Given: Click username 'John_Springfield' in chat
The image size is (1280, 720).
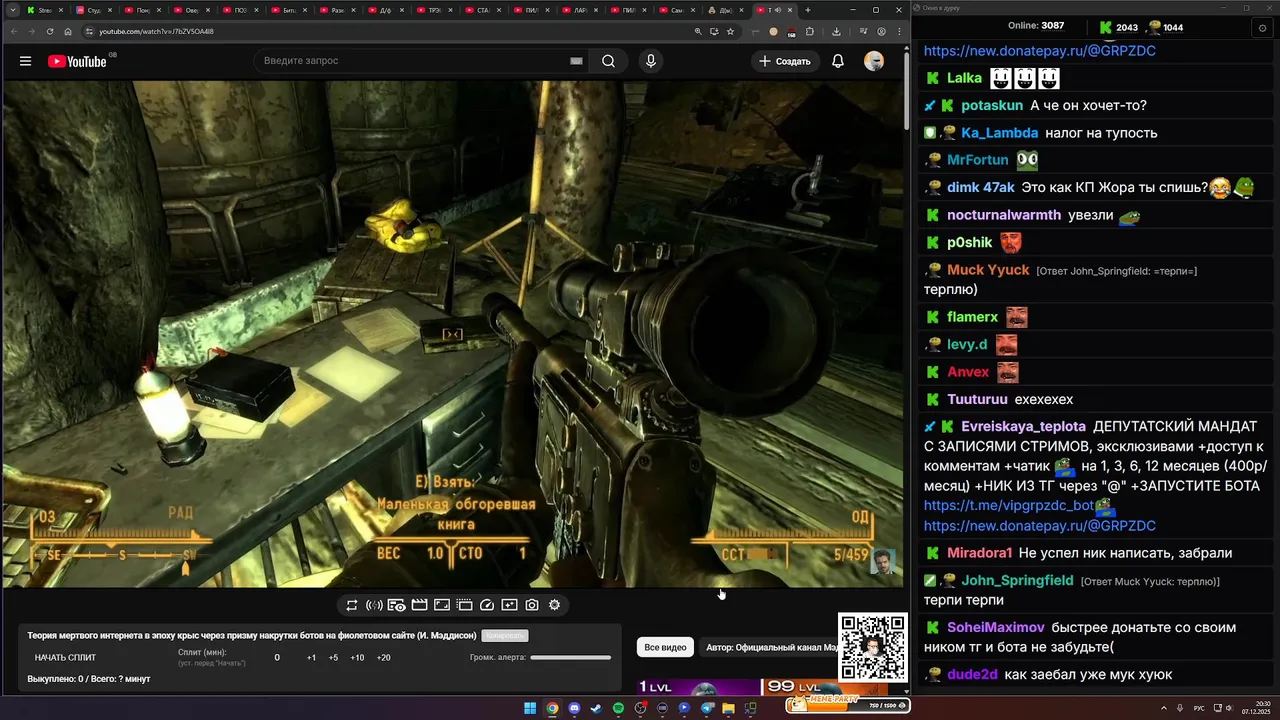Looking at the screenshot, I should click(1017, 581).
